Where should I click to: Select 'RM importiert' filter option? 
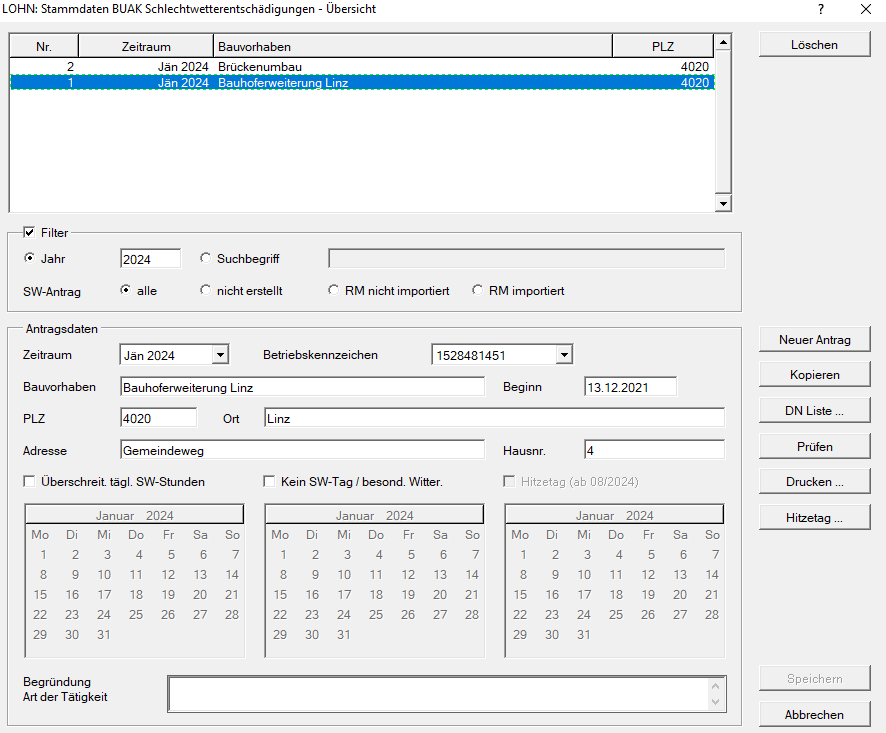point(478,291)
